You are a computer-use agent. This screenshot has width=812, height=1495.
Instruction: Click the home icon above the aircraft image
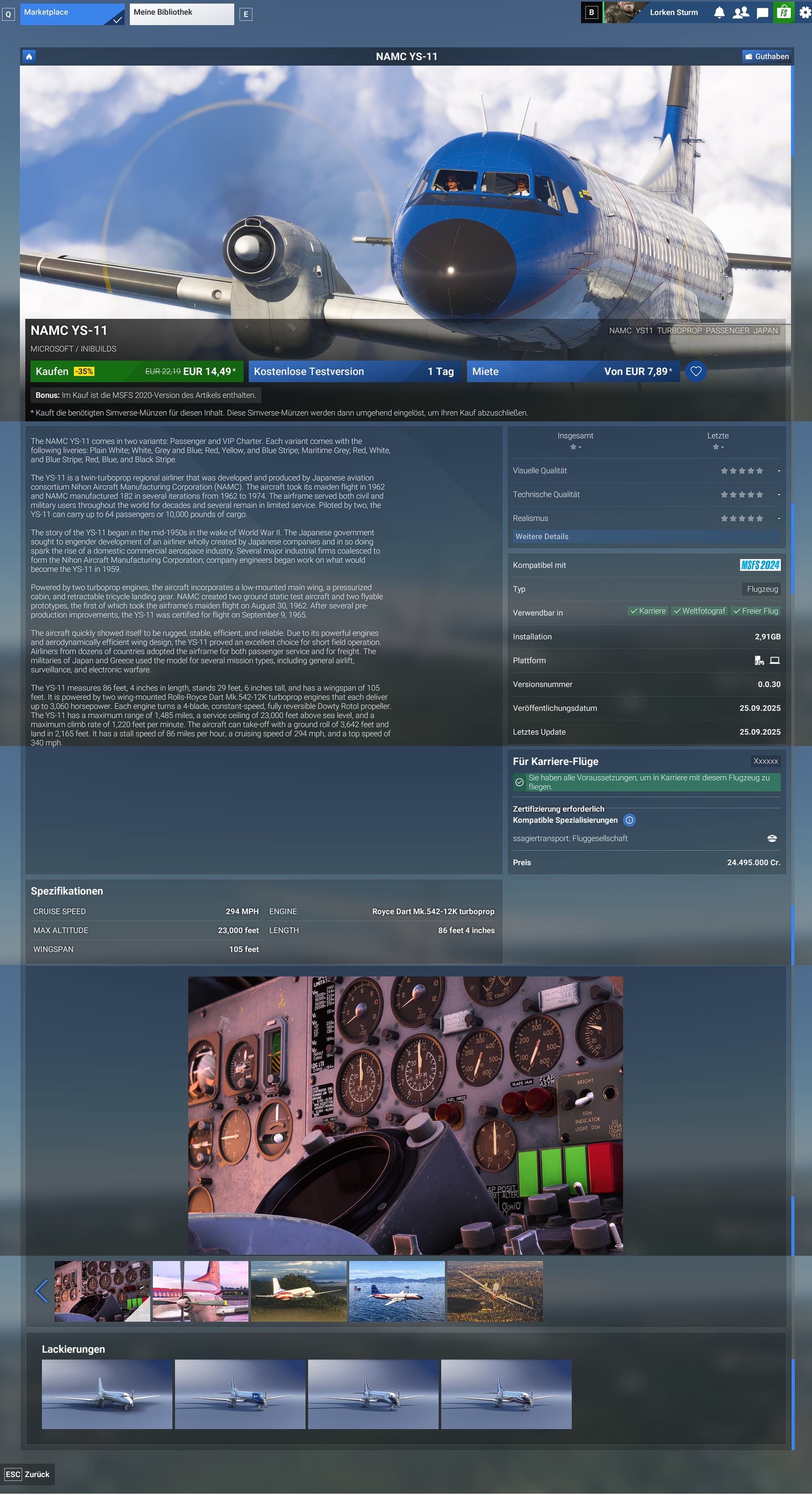click(29, 56)
